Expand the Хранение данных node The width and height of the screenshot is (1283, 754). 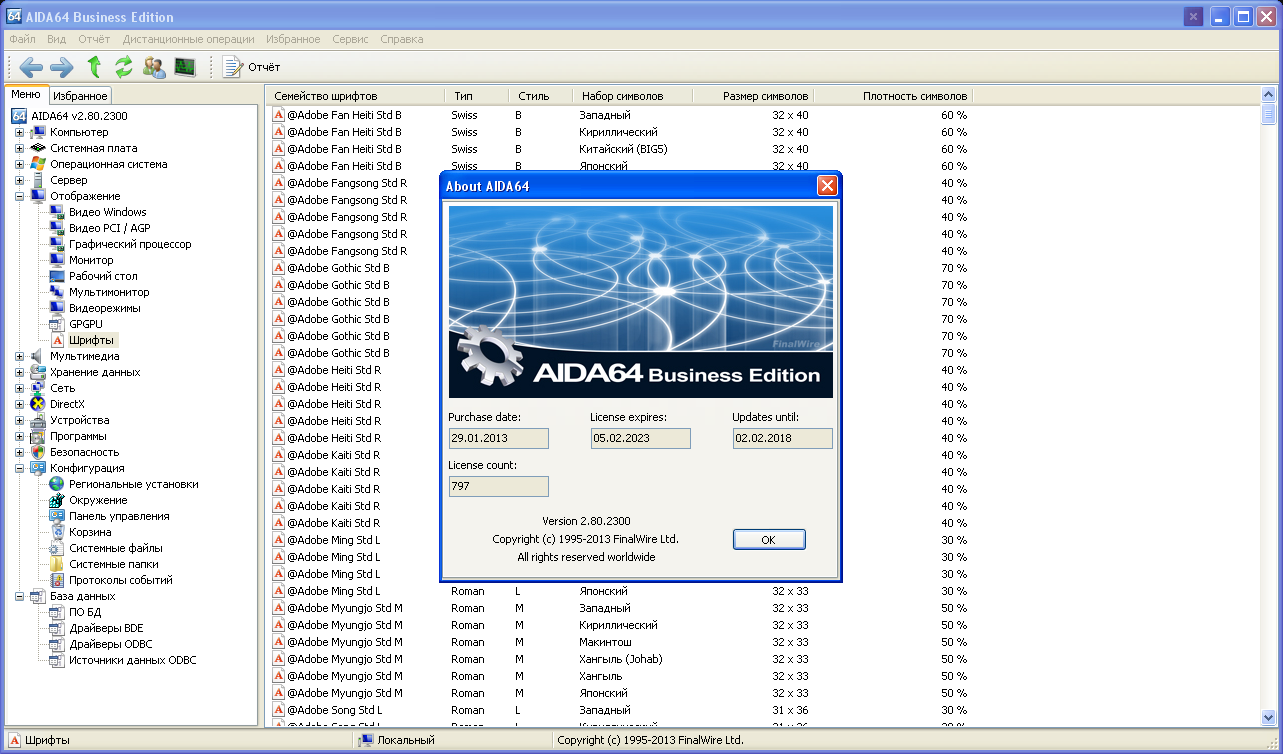pyautogui.click(x=19, y=372)
